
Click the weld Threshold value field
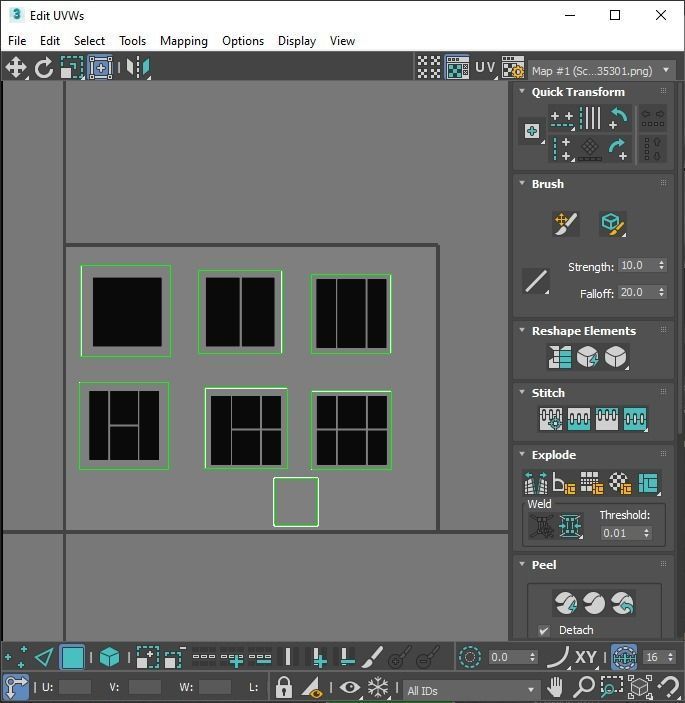[x=621, y=533]
